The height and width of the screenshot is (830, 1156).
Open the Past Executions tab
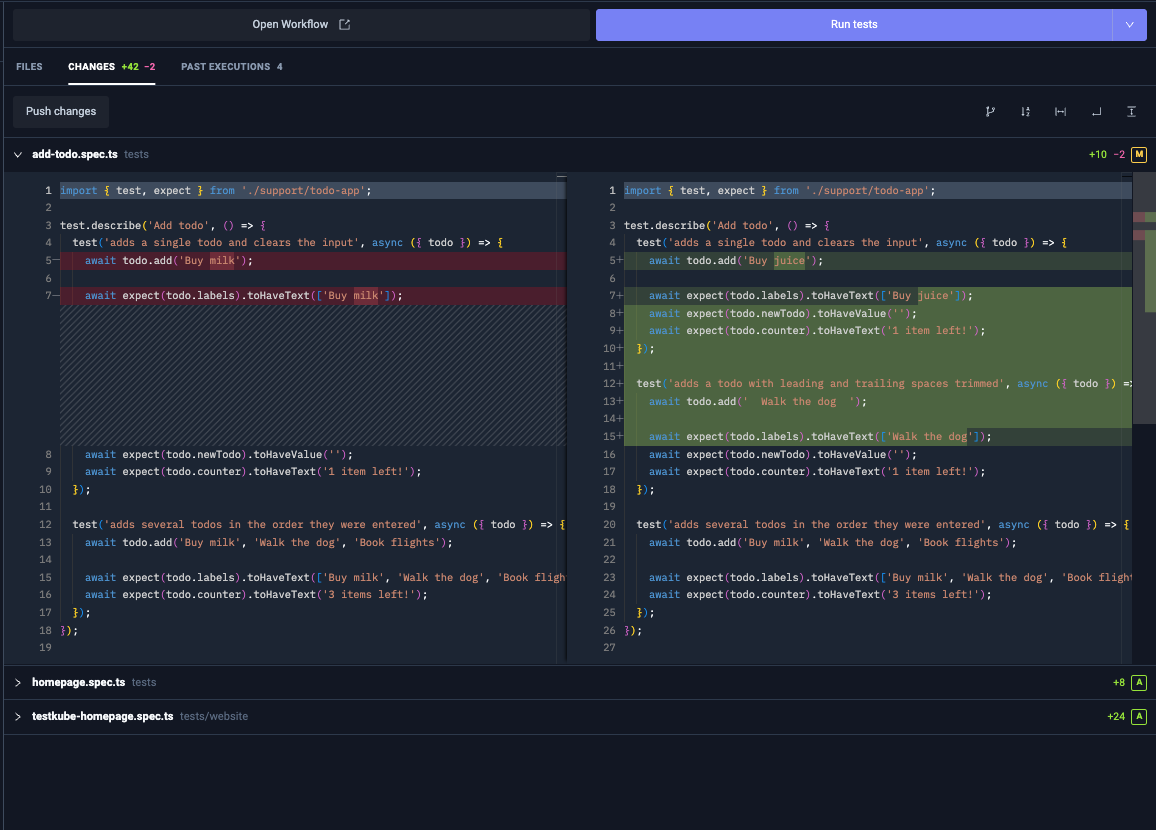coord(231,66)
